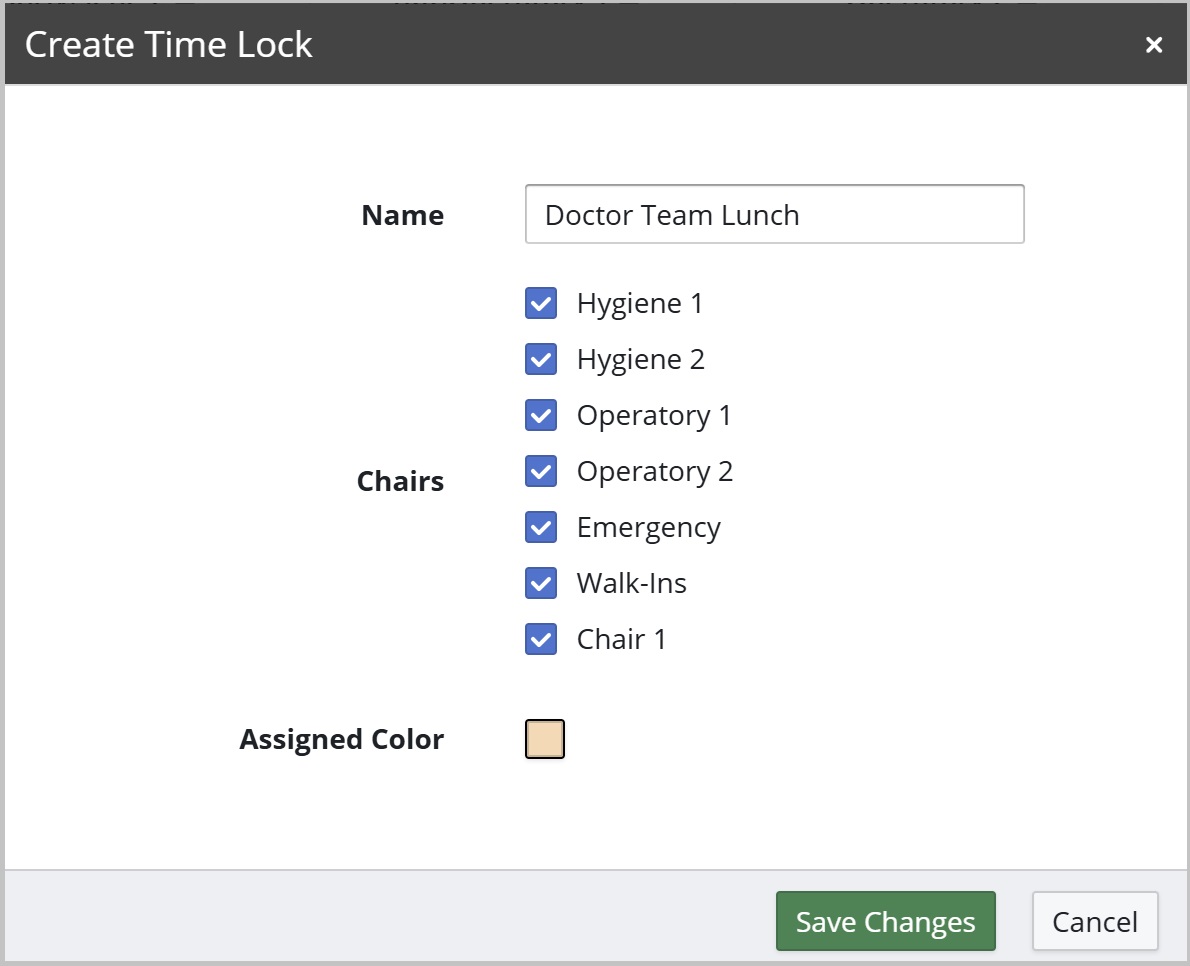1190x966 pixels.
Task: Click the Emergency label text
Action: point(649,527)
